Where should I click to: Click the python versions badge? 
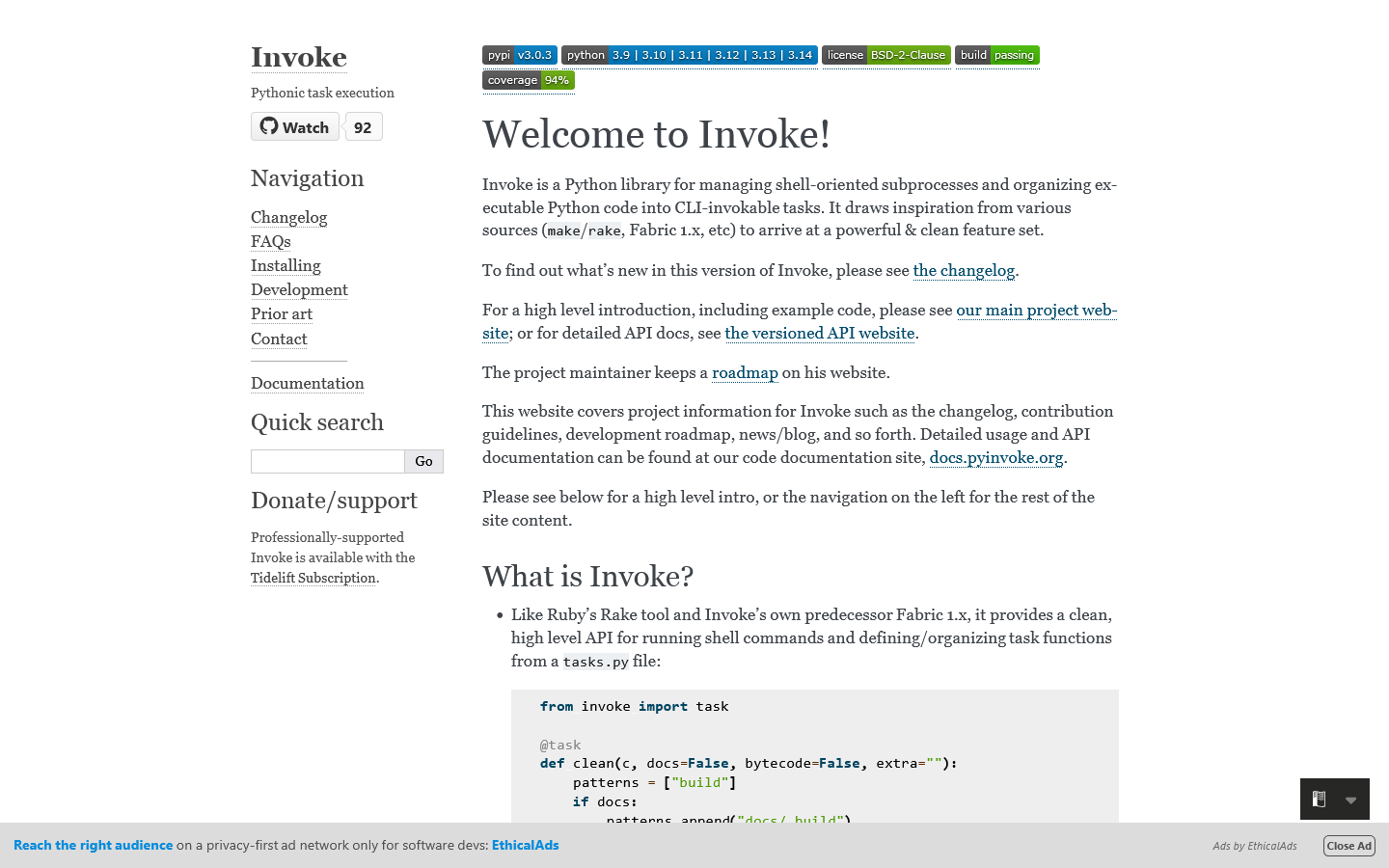tap(689, 55)
